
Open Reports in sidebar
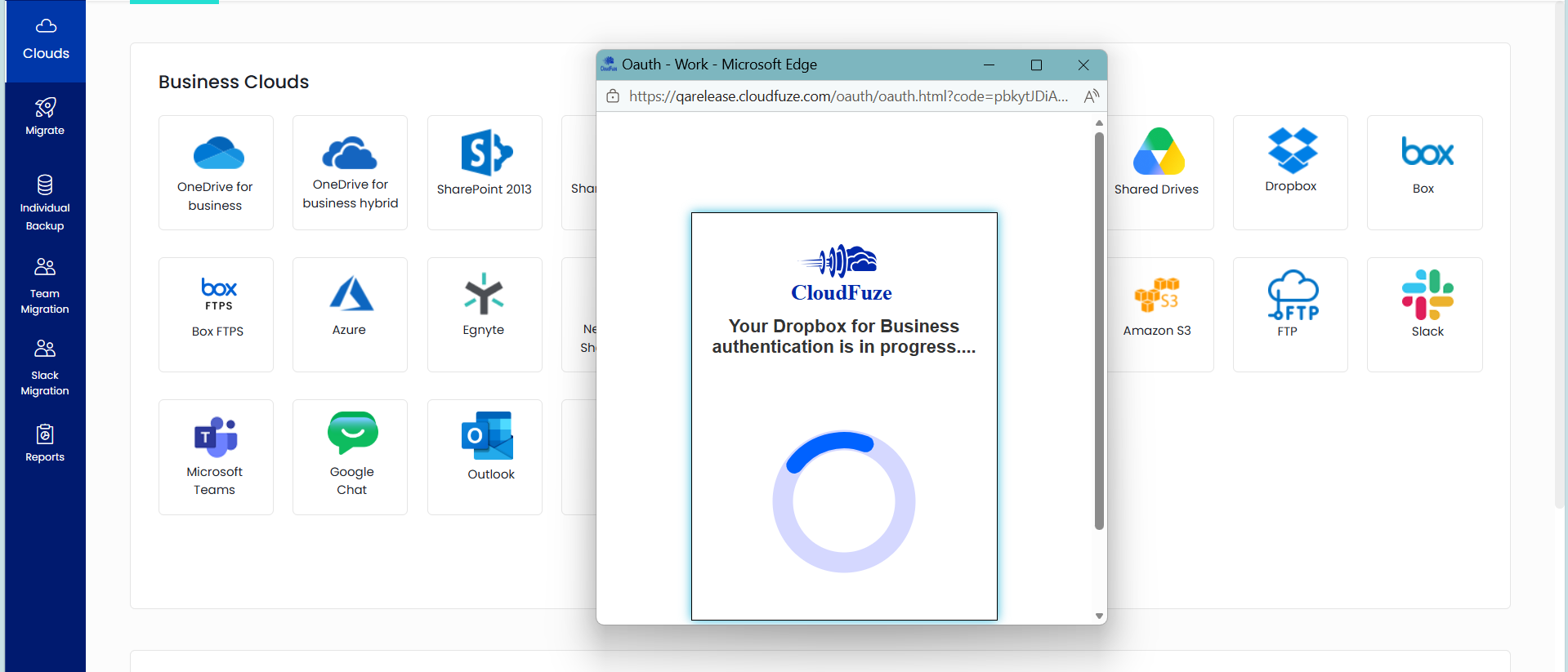click(x=45, y=443)
